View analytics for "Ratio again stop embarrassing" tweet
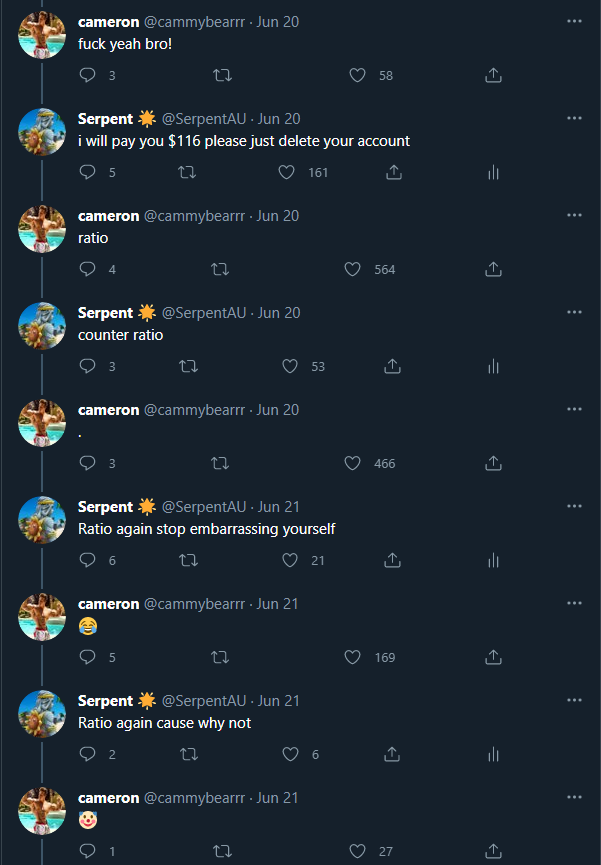This screenshot has width=601, height=865. point(493,560)
